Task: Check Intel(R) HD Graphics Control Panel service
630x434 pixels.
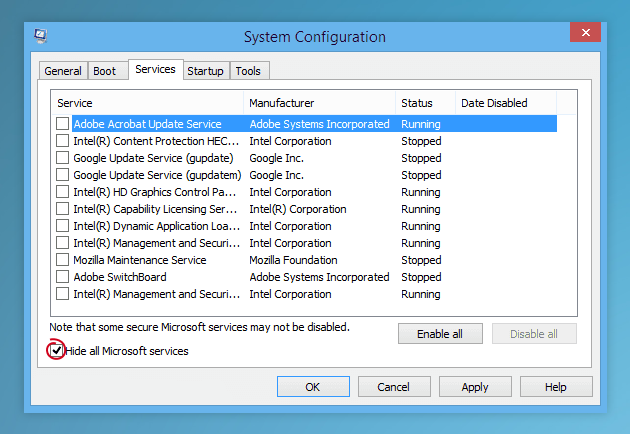Action: pyautogui.click(x=62, y=192)
